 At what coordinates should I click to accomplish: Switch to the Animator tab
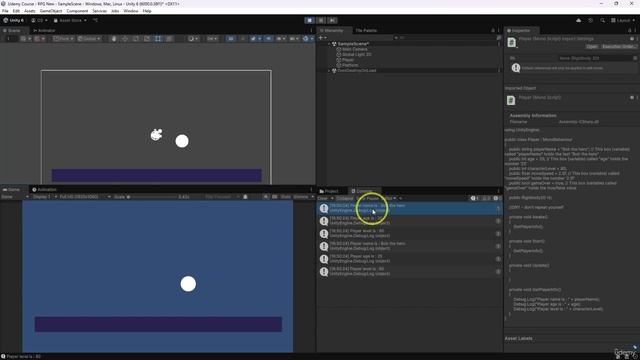coord(44,31)
